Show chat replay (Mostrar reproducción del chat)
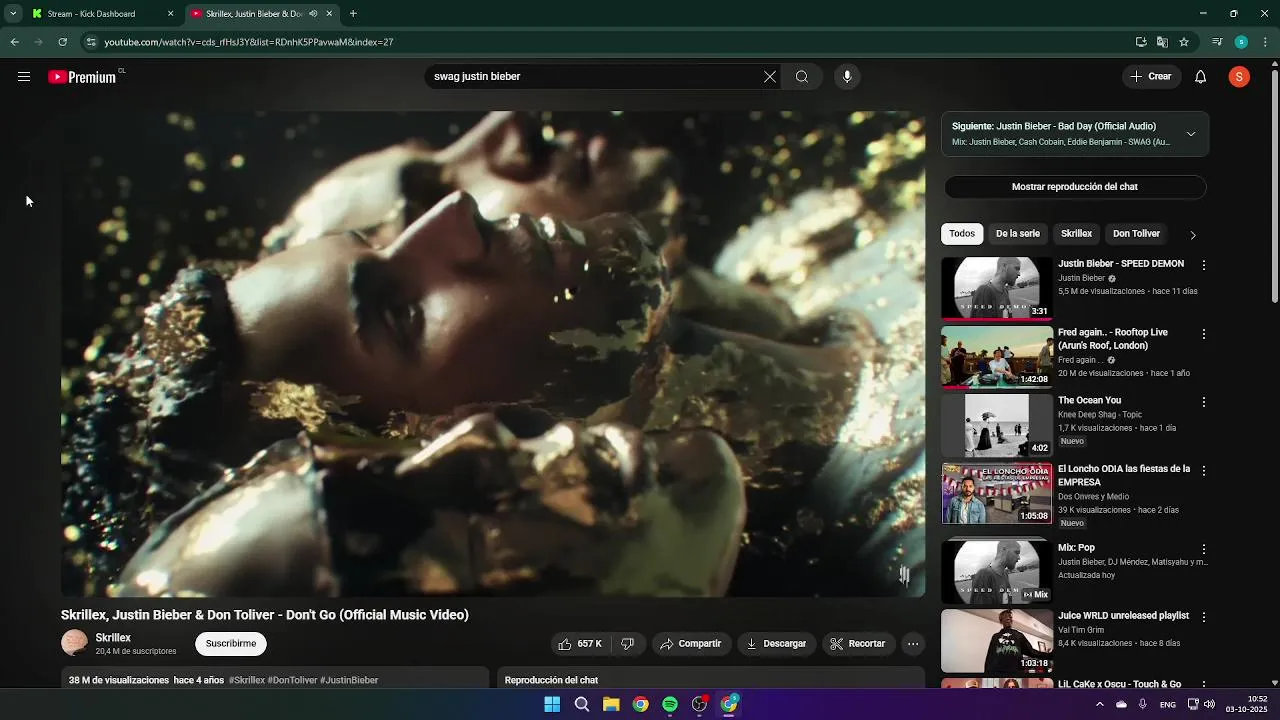Screen dimensions: 1280x720 pos(1075,187)
